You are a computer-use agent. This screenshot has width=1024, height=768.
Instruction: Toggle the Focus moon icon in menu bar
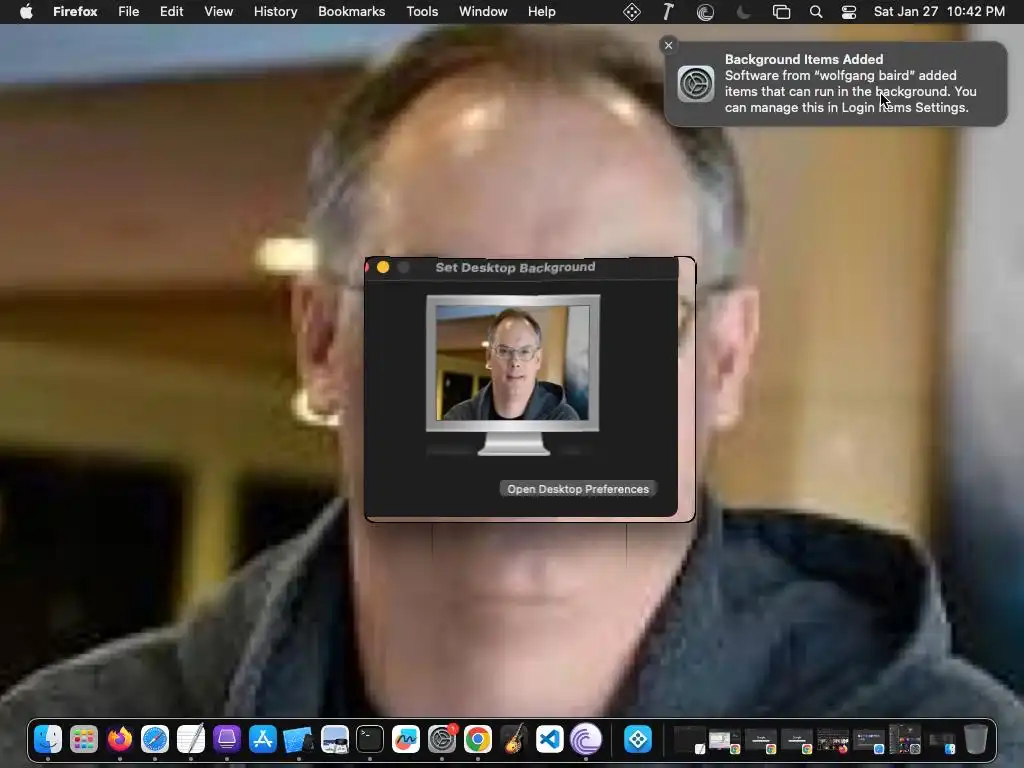[743, 12]
